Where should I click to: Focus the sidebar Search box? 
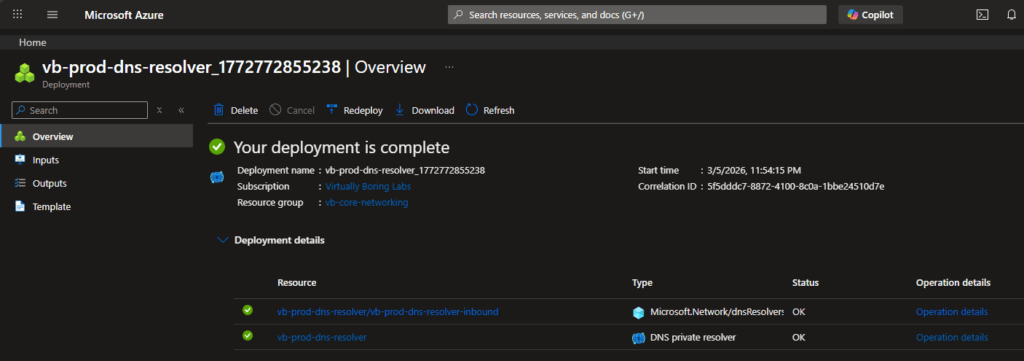pyautogui.click(x=80, y=110)
